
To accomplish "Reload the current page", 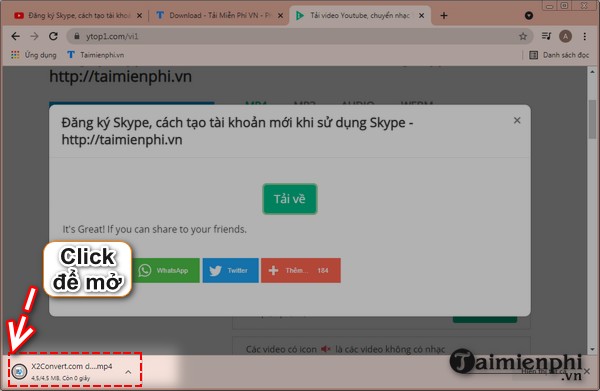I will pos(53,36).
